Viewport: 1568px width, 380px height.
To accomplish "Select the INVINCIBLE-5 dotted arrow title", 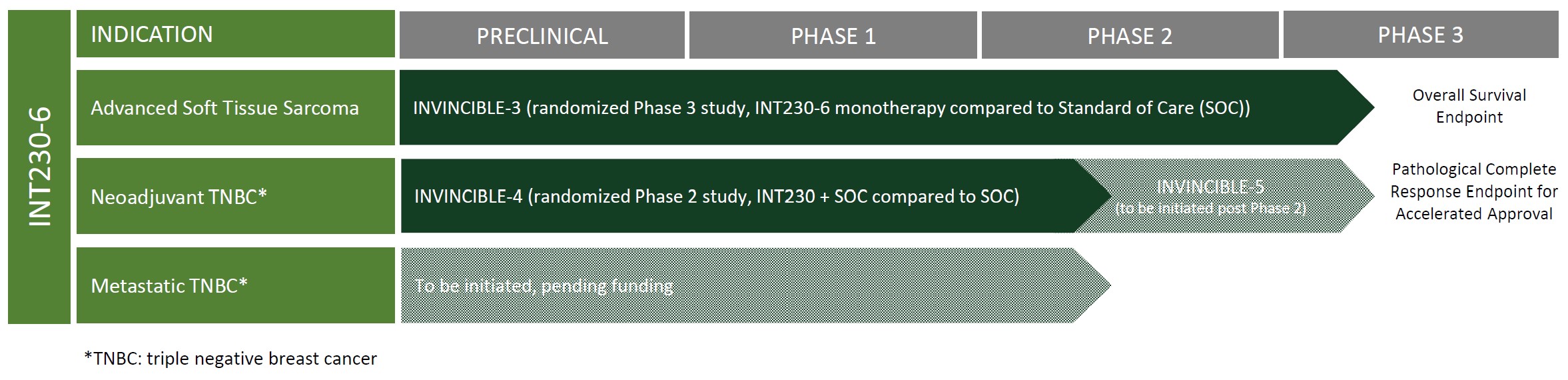I will 1210,187.
